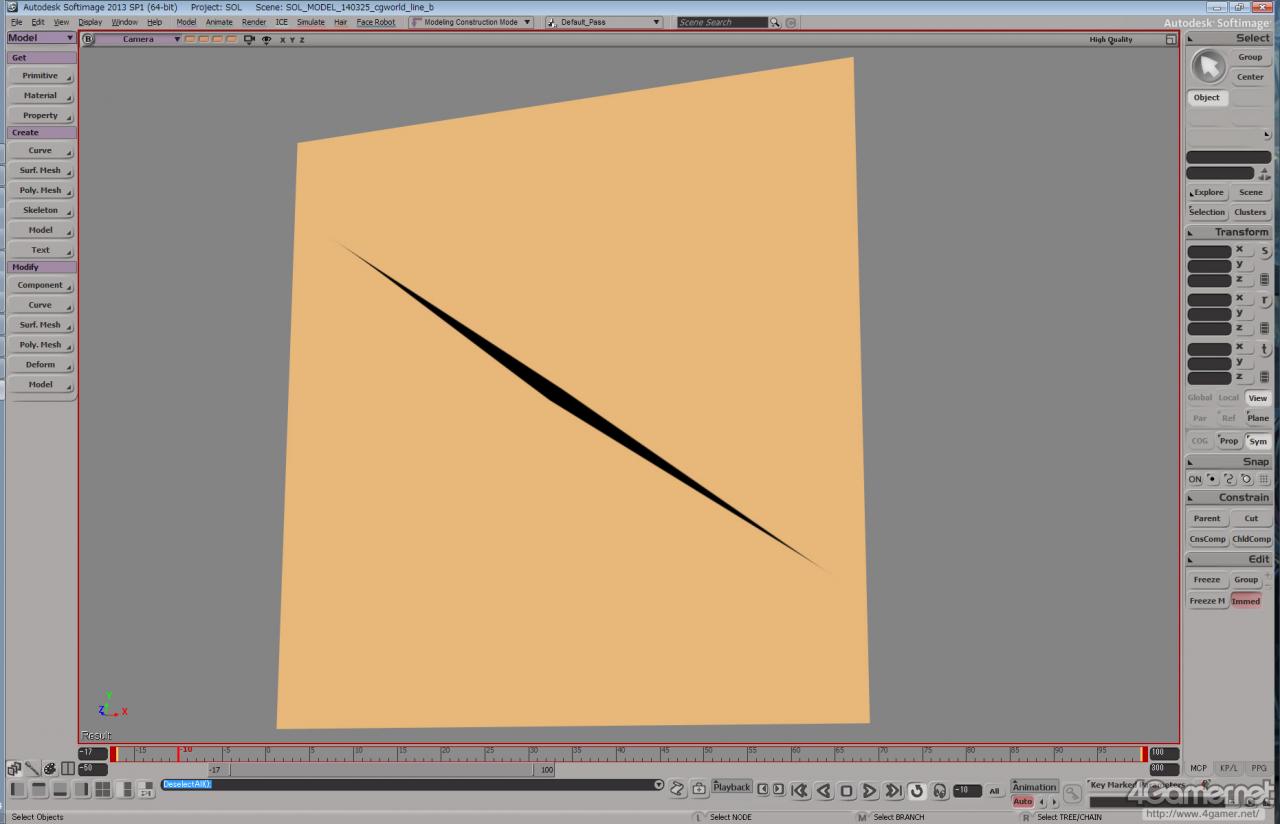Open the camera view icon in viewport bar

(250, 39)
